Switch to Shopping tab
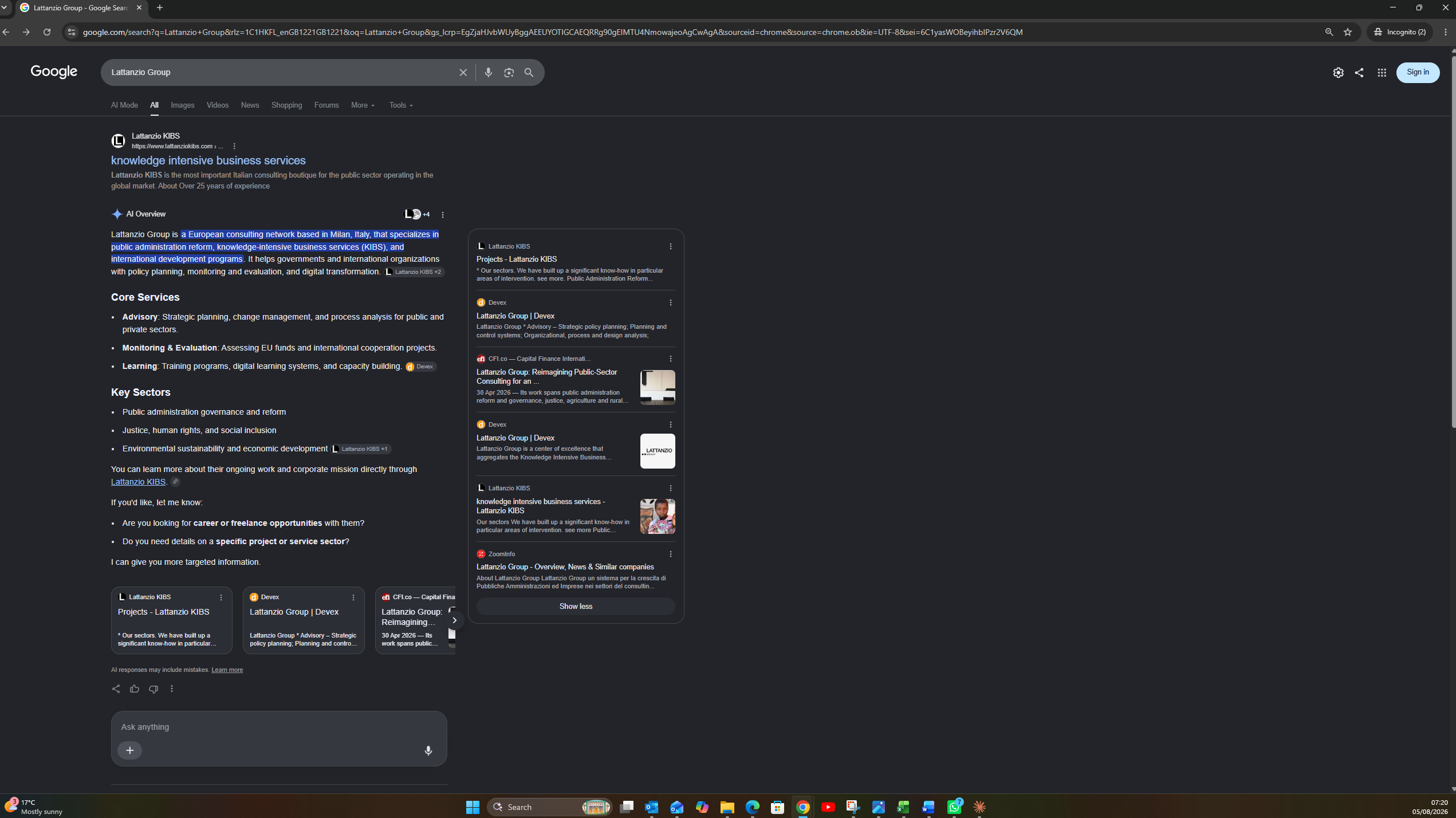 (286, 105)
